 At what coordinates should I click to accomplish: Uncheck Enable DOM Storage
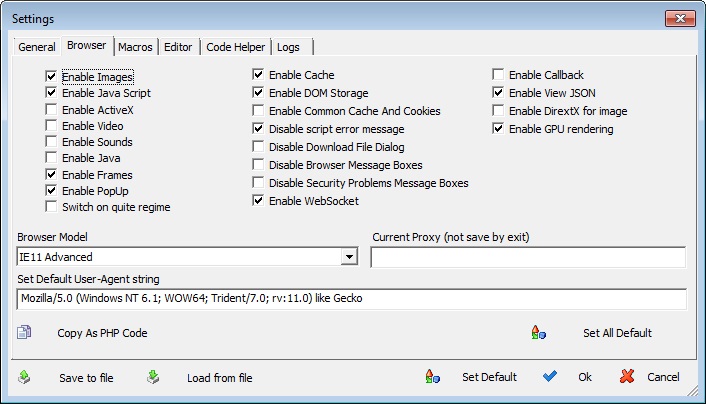[258, 92]
